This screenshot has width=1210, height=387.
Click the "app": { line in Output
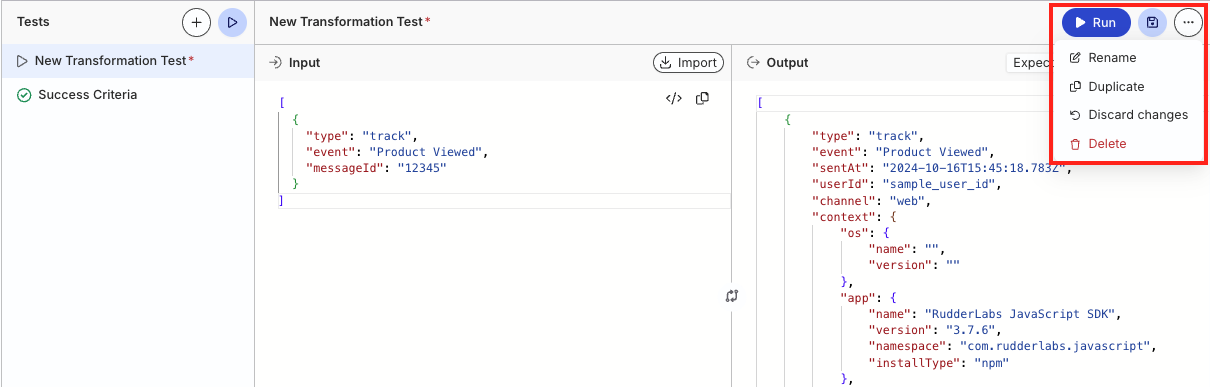[x=867, y=298]
